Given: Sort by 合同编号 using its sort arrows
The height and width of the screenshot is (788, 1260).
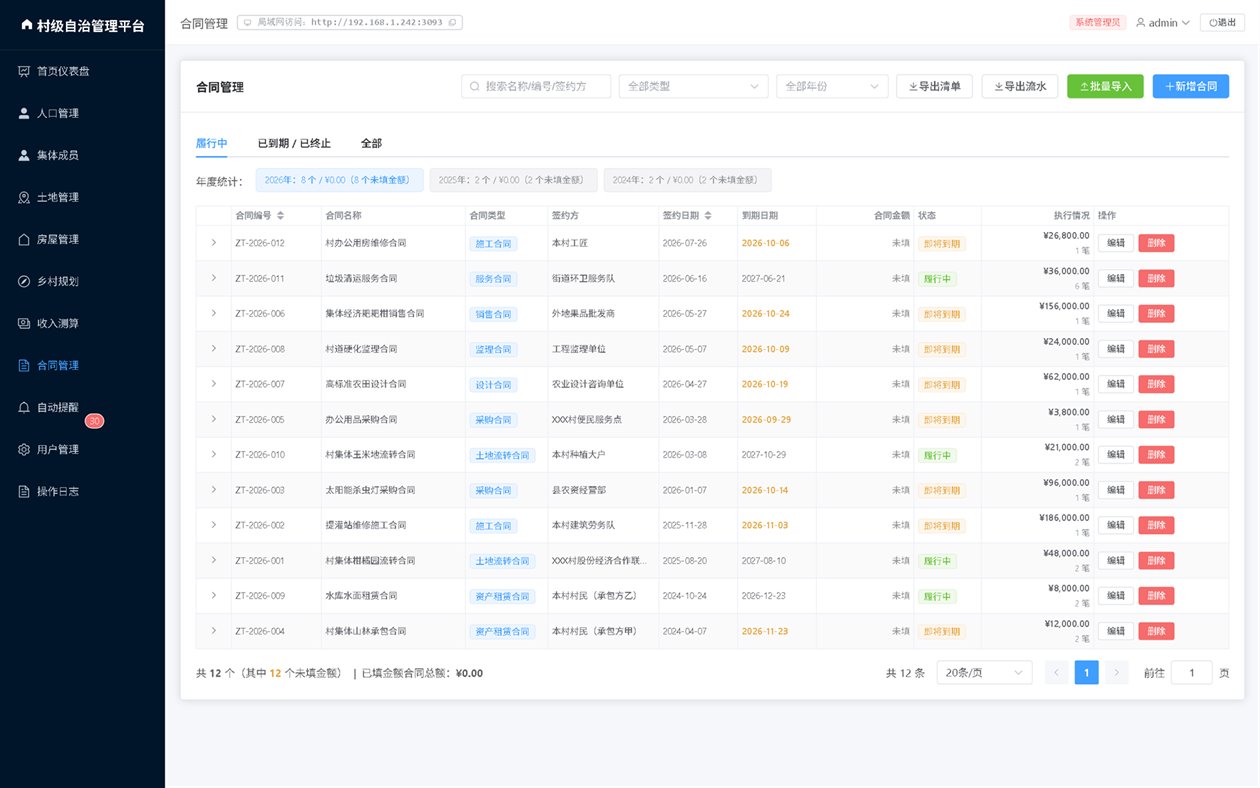Looking at the screenshot, I should click(x=281, y=215).
